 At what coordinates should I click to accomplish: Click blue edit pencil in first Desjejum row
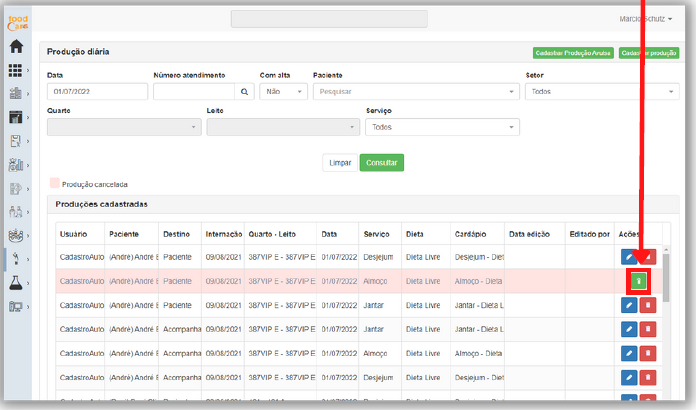628,258
